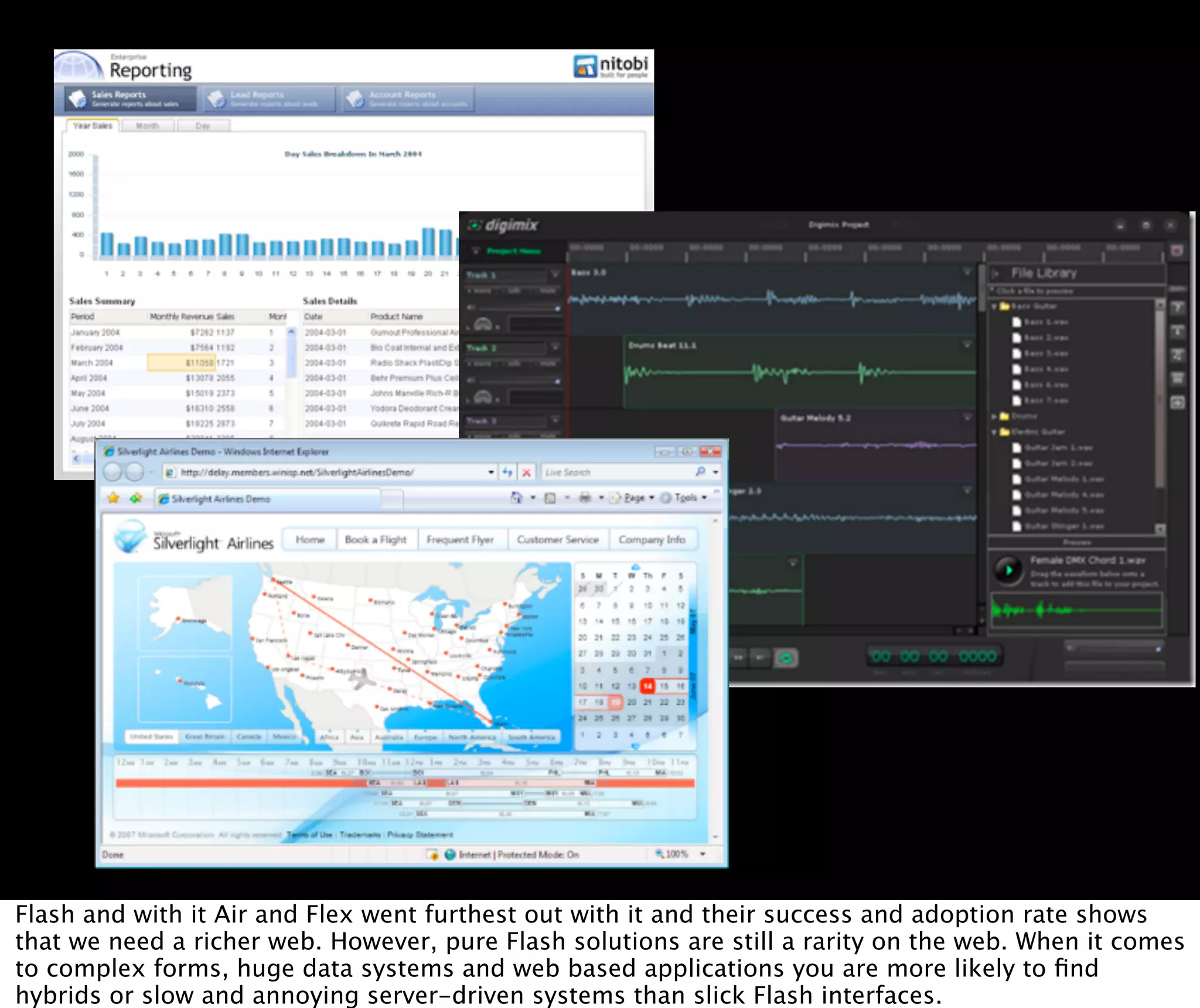This screenshot has width=1200, height=1008.
Task: Click the IE refresh icon
Action: pyautogui.click(x=507, y=472)
